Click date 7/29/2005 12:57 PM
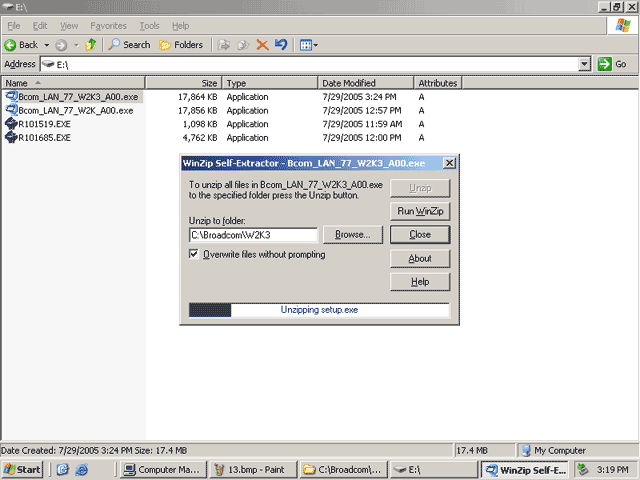The image size is (640, 480). pos(362,111)
